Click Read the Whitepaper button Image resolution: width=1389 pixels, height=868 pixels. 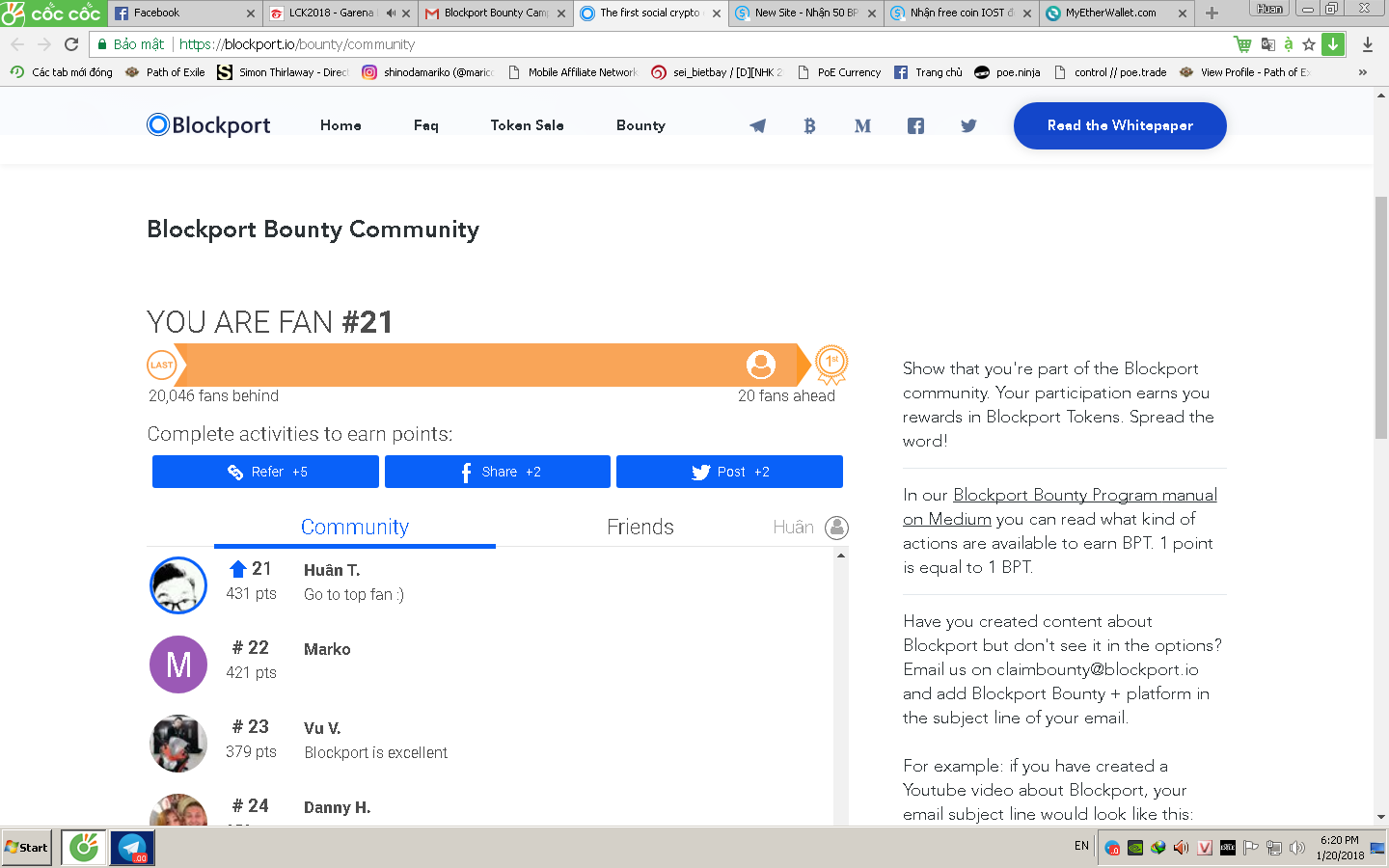[1120, 125]
